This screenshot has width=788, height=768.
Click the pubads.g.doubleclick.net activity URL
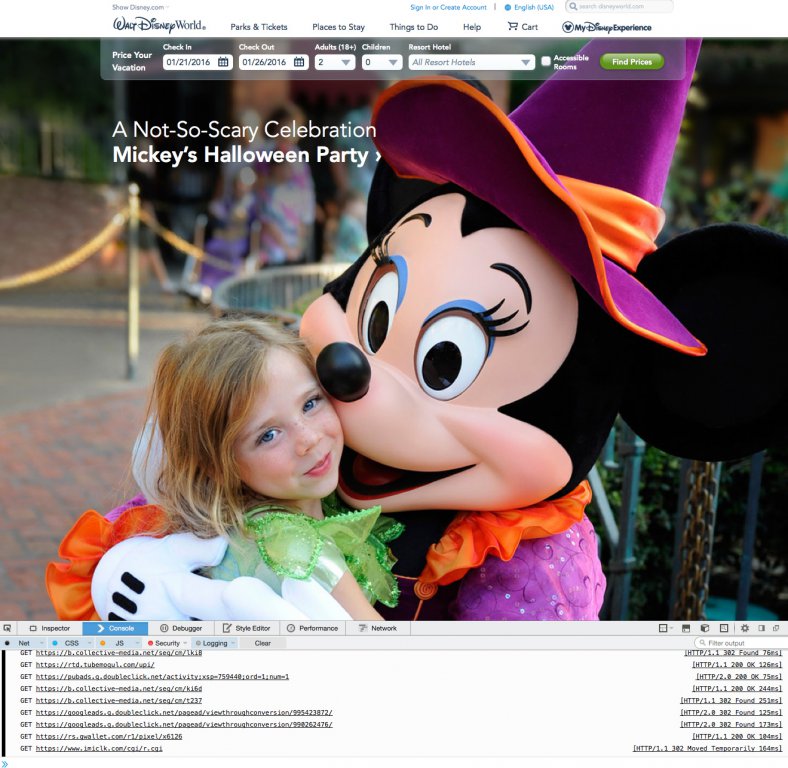coord(162,677)
